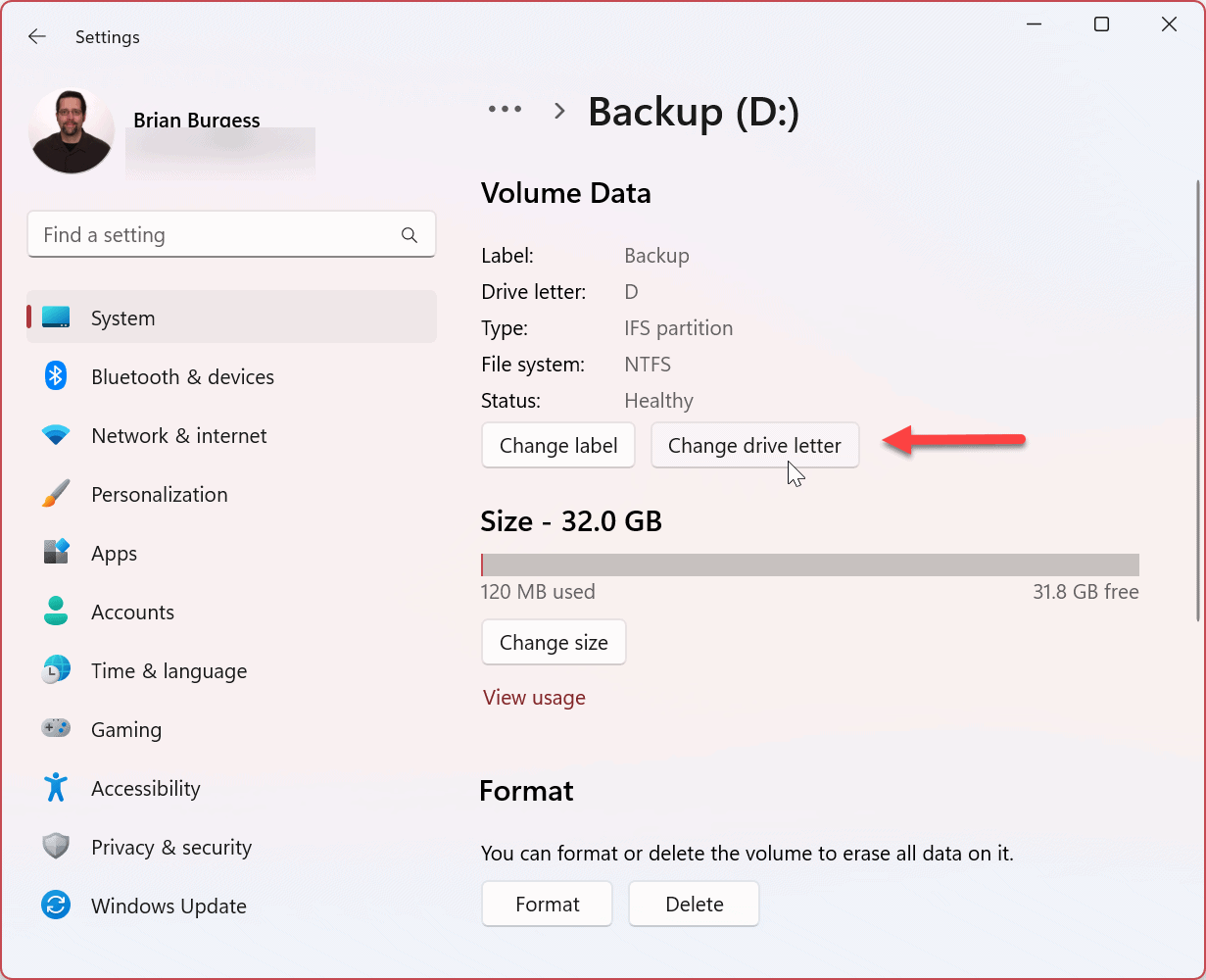Image resolution: width=1206 pixels, height=980 pixels.
Task: Click the Gaming controller icon
Action: (x=56, y=729)
